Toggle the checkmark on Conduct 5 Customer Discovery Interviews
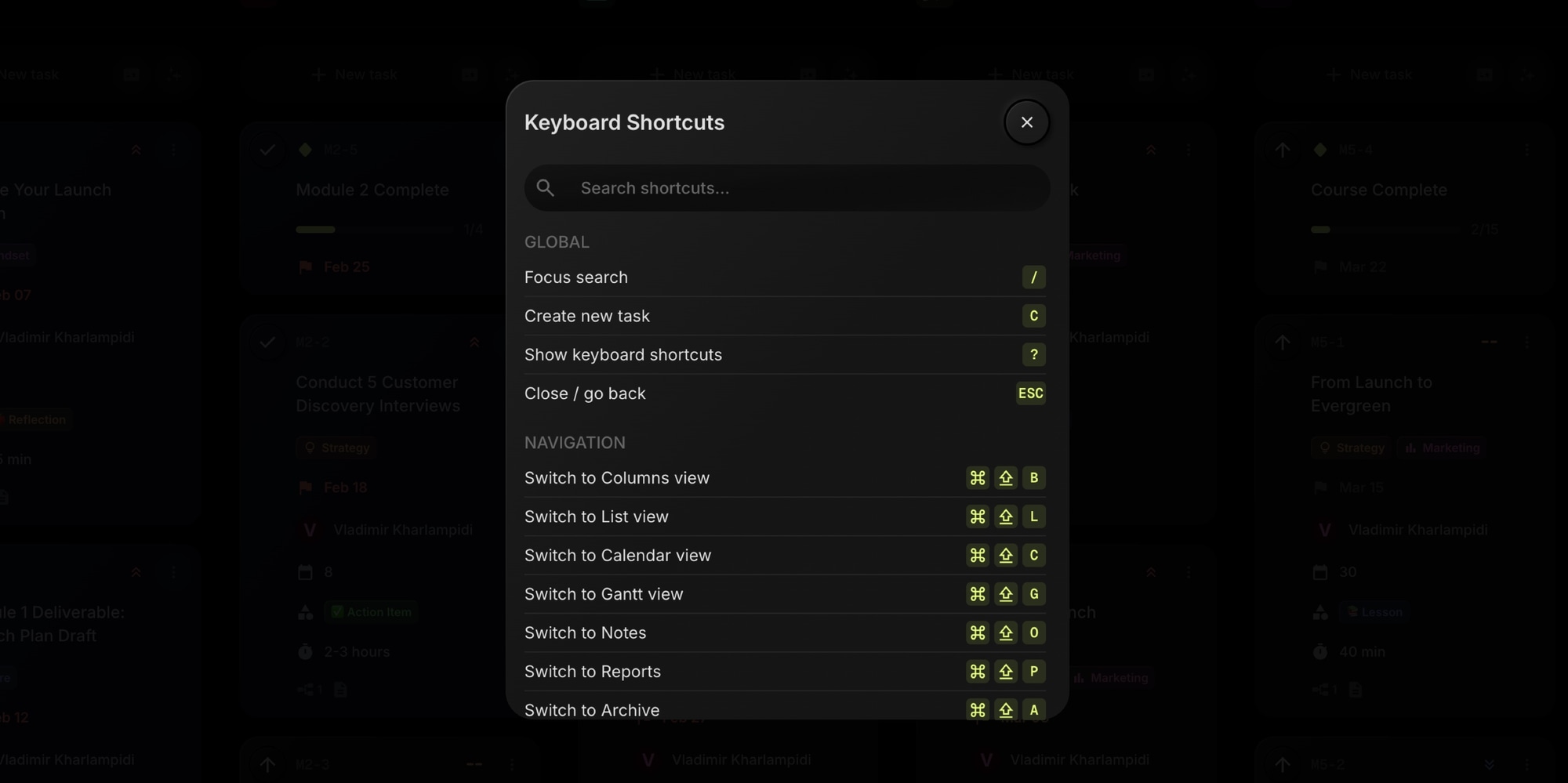Screen dimensions: 1568x783 click(x=268, y=342)
